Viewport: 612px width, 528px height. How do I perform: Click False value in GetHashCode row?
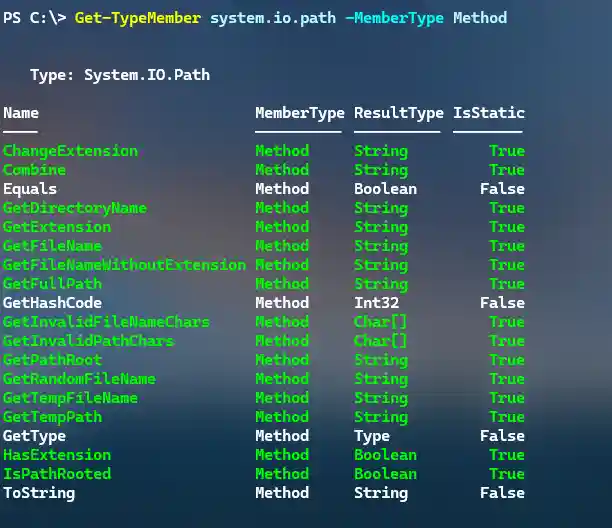(502, 303)
